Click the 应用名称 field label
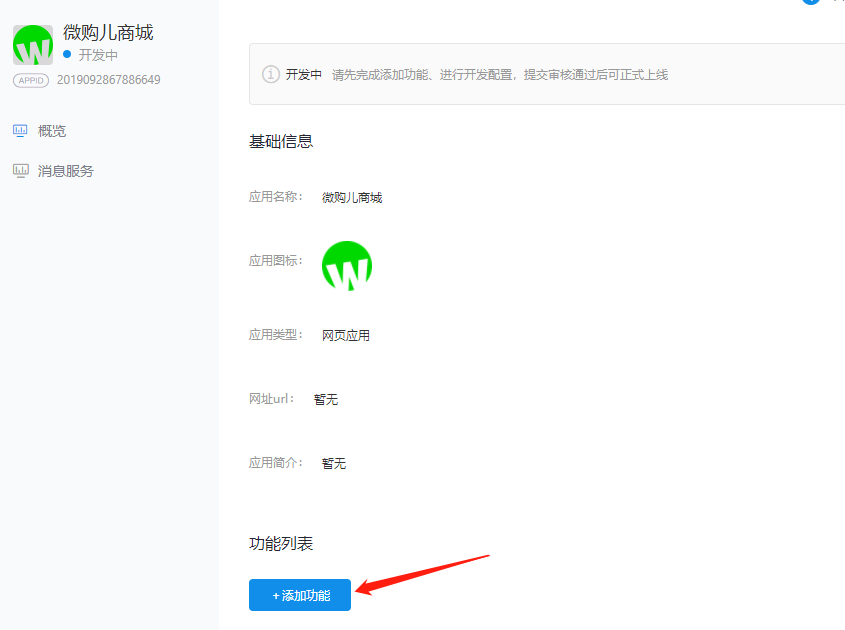The image size is (845, 630). tap(275, 197)
